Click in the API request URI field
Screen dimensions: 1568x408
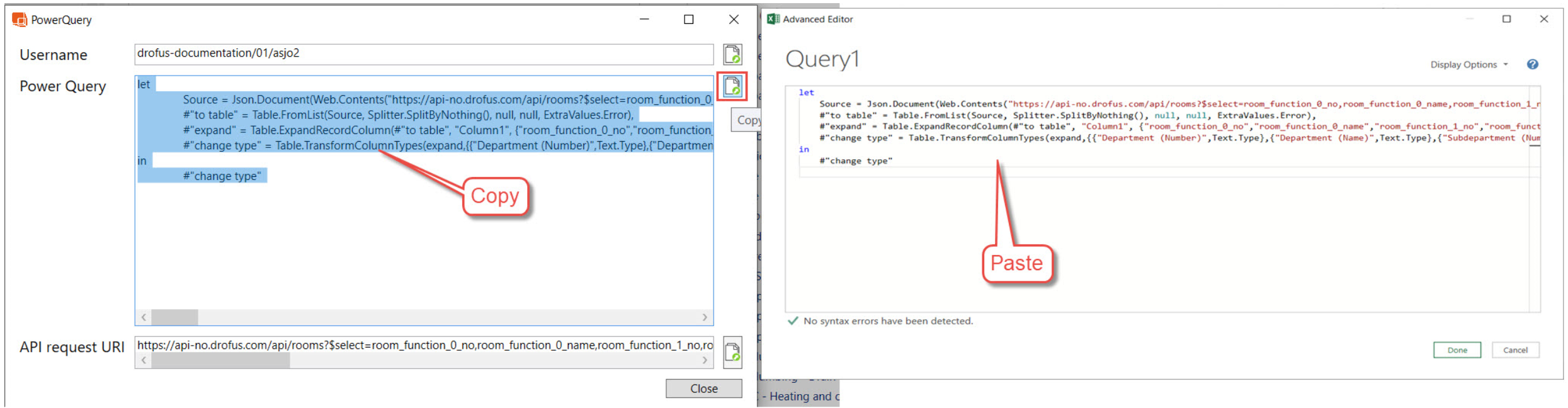(x=423, y=345)
